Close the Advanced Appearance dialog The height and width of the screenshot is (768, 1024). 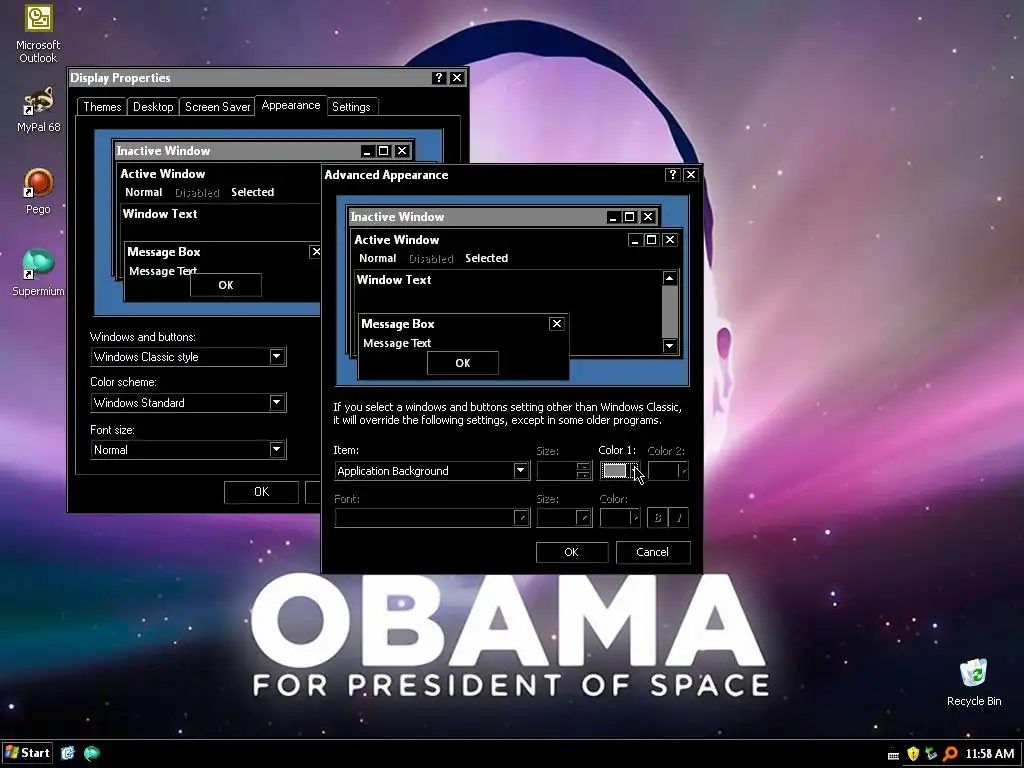tap(691, 174)
